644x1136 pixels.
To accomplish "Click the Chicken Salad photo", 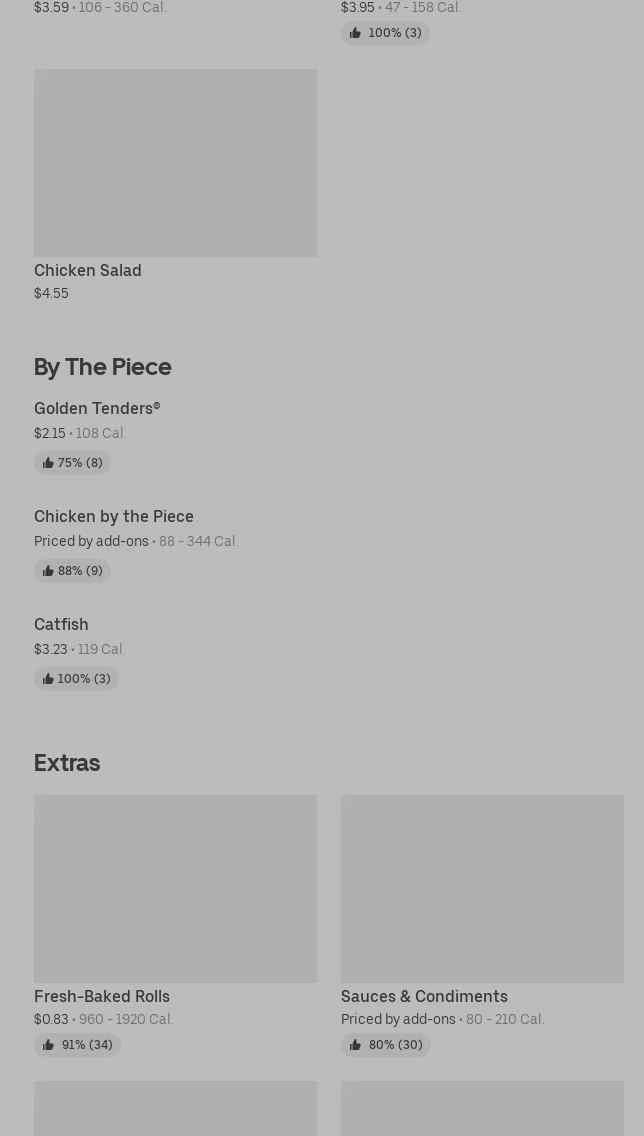I will (175, 162).
